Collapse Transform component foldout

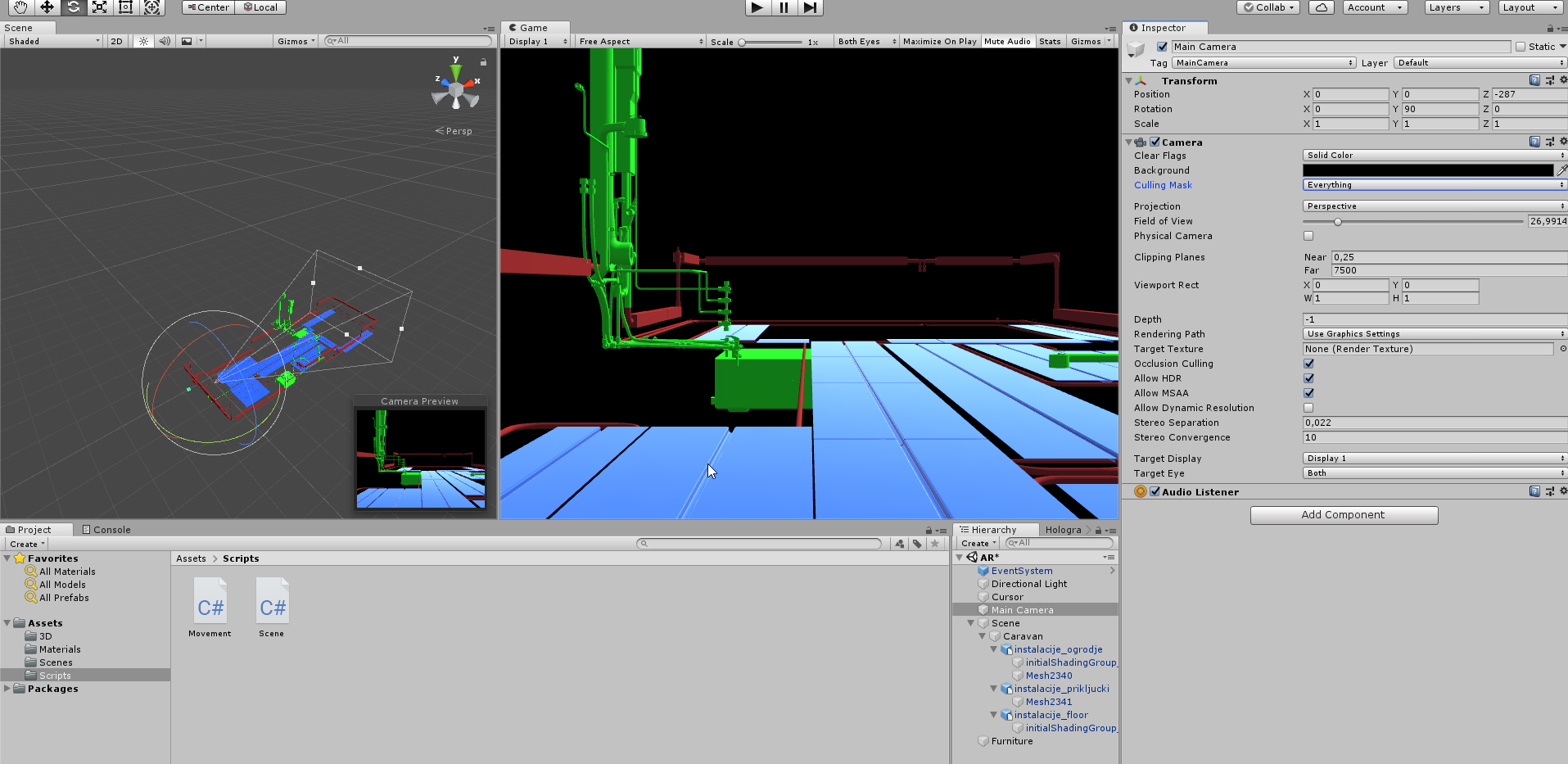point(1129,80)
